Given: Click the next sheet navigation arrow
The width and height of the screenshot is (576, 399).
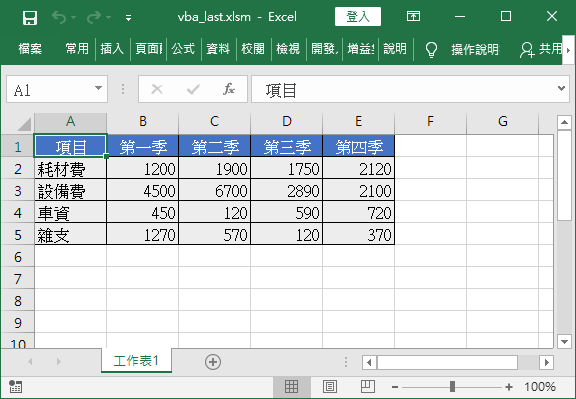Looking at the screenshot, I should [59, 362].
